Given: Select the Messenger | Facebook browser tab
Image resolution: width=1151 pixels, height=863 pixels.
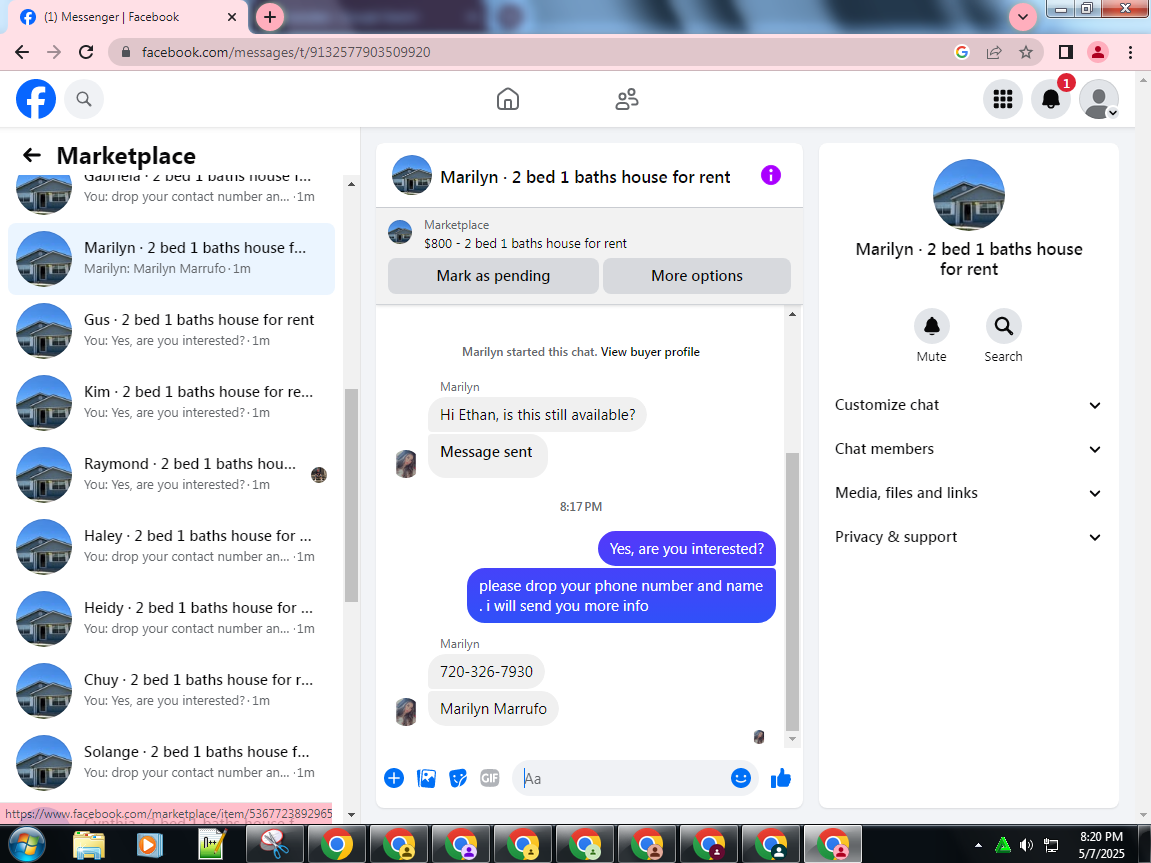Looking at the screenshot, I should (128, 17).
